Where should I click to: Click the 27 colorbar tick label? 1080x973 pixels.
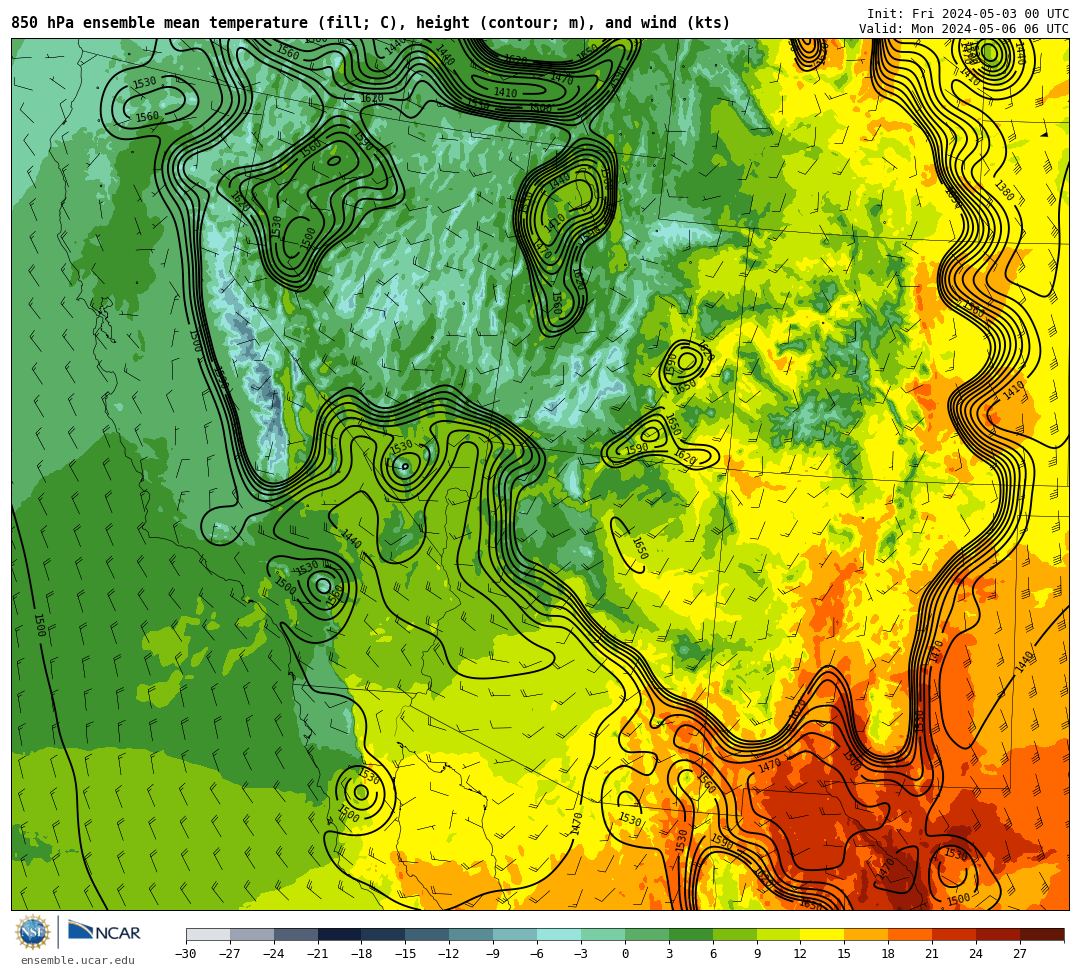[1020, 954]
